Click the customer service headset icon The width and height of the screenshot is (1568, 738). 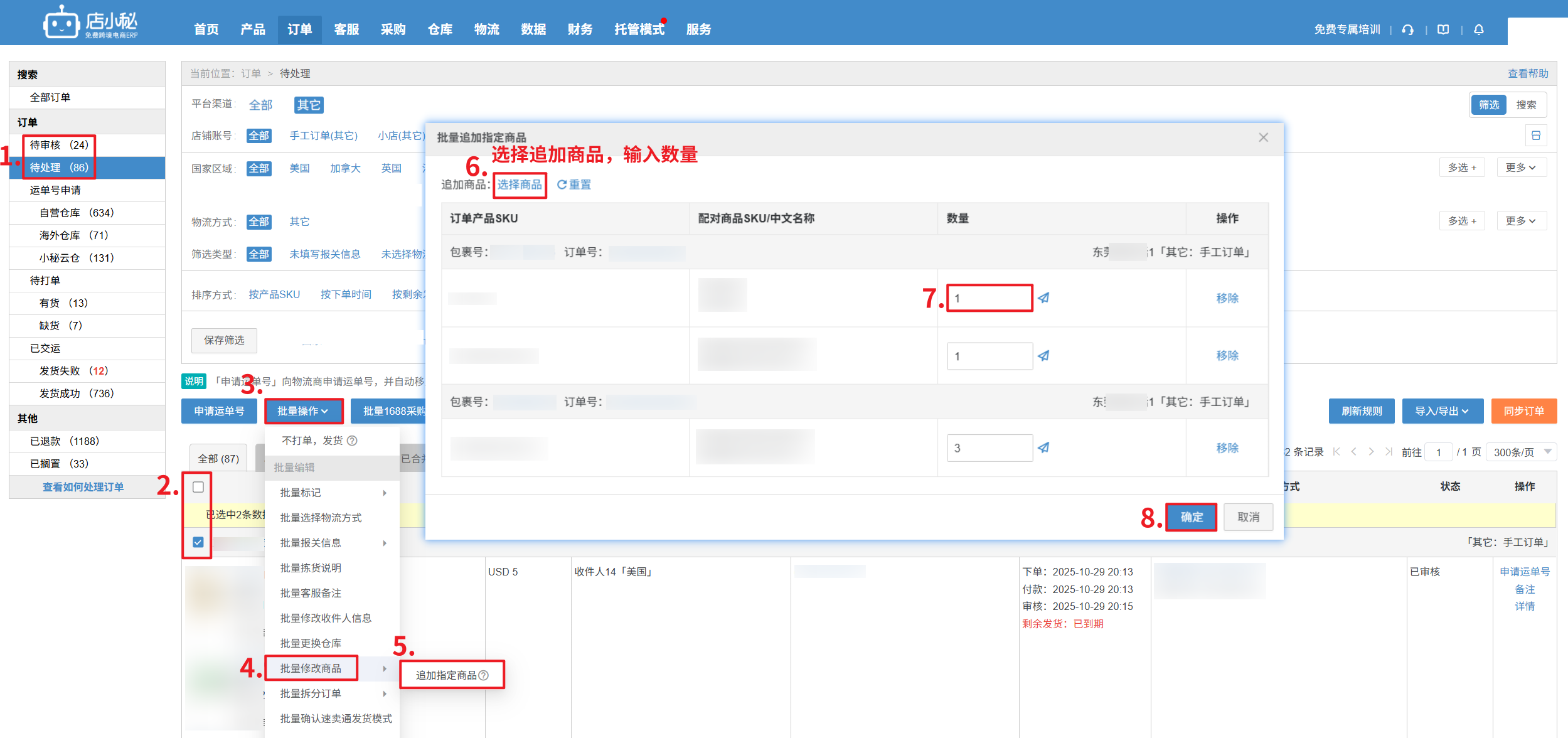click(1408, 29)
